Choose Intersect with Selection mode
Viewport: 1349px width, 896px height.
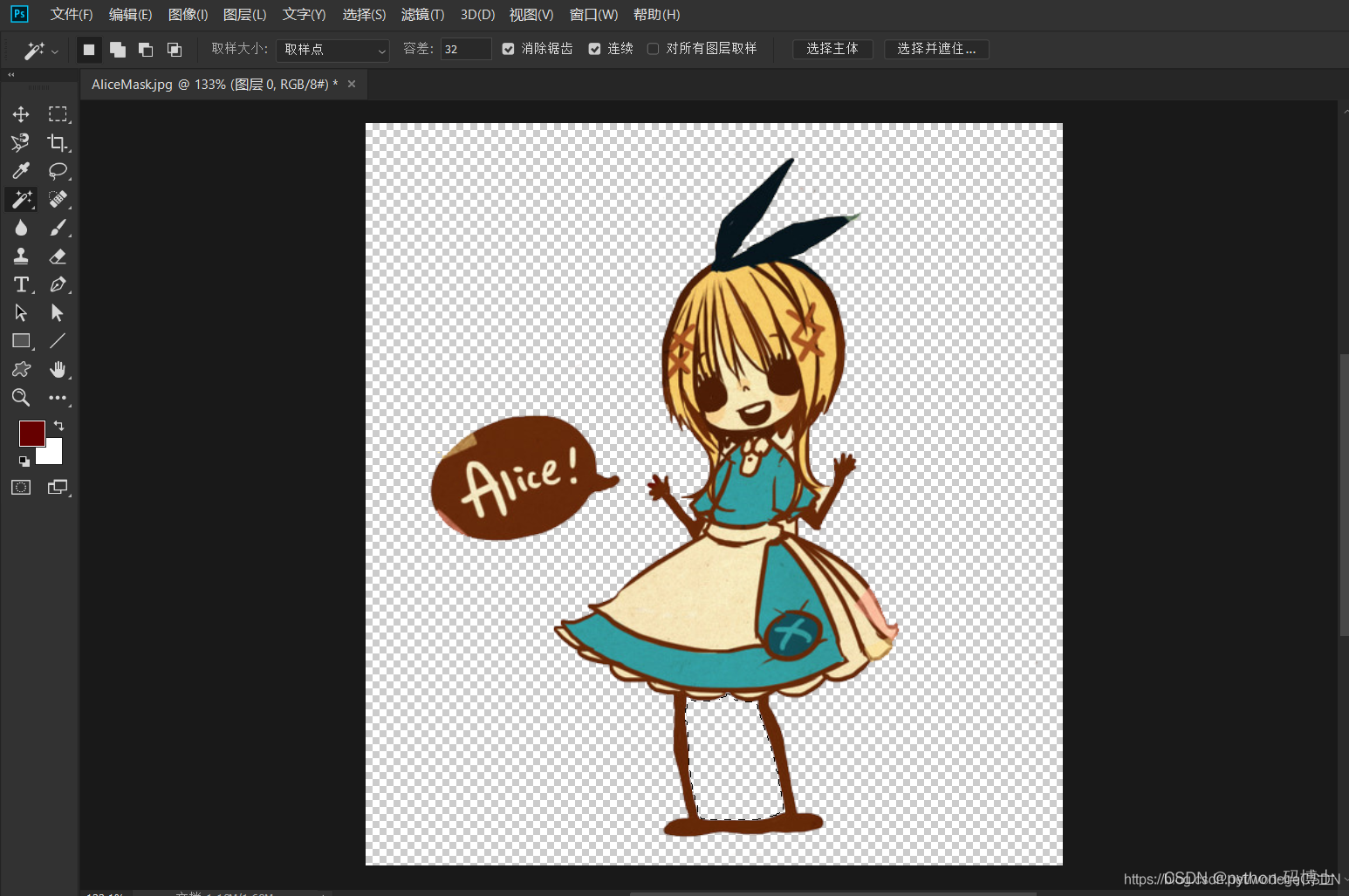click(175, 50)
